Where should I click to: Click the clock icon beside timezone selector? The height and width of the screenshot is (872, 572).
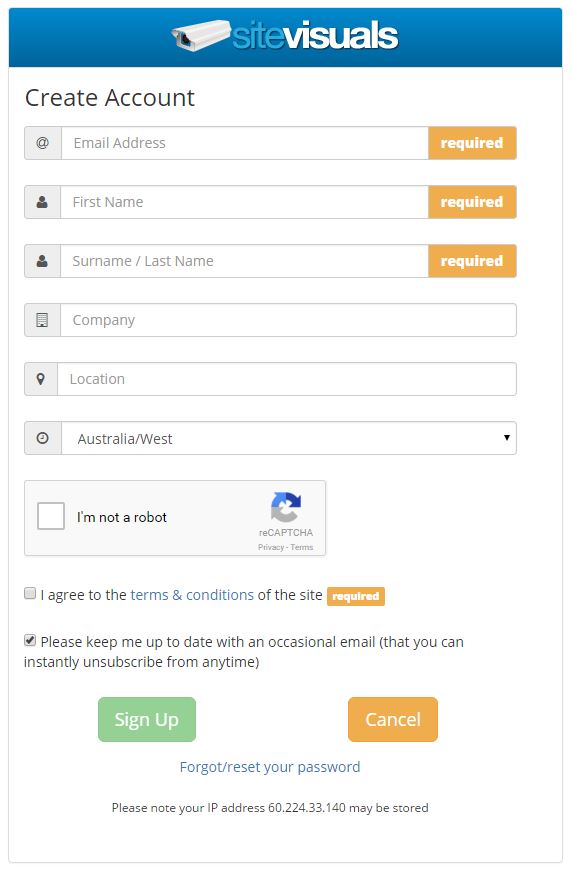pos(42,438)
